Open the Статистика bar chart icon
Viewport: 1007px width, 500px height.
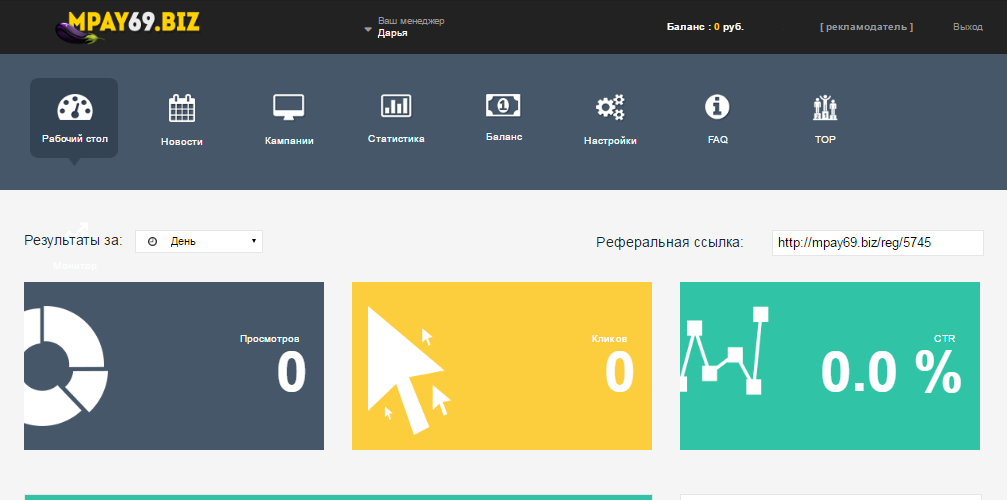pyautogui.click(x=396, y=105)
